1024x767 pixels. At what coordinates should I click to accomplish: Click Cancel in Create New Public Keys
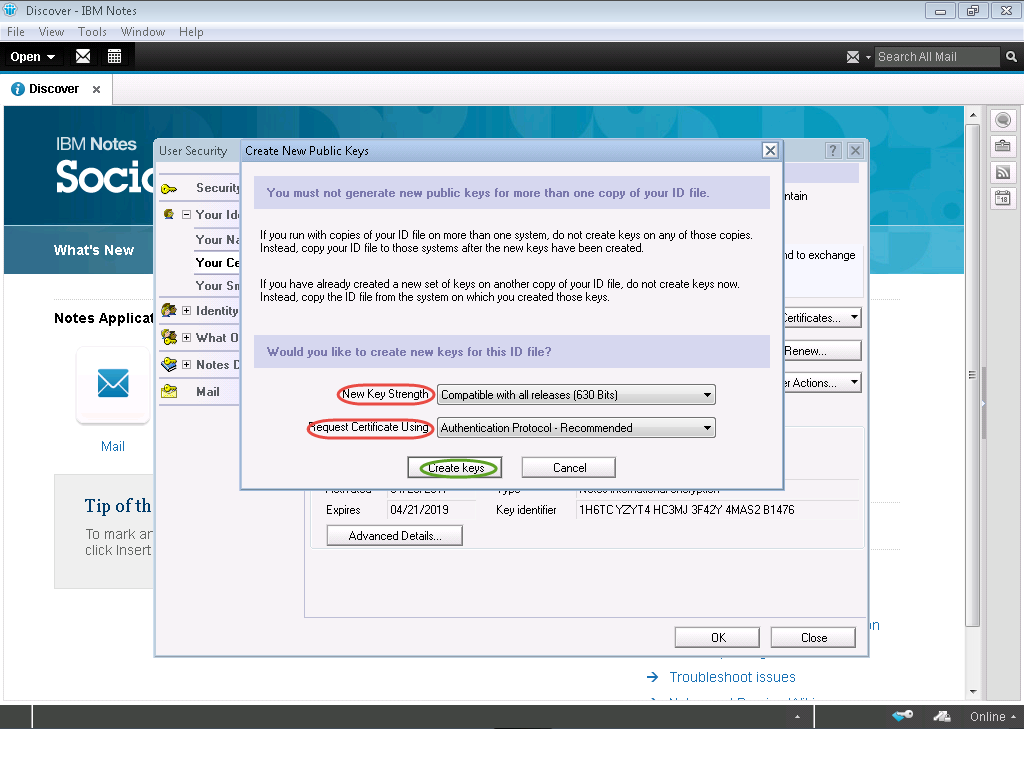pyautogui.click(x=569, y=468)
